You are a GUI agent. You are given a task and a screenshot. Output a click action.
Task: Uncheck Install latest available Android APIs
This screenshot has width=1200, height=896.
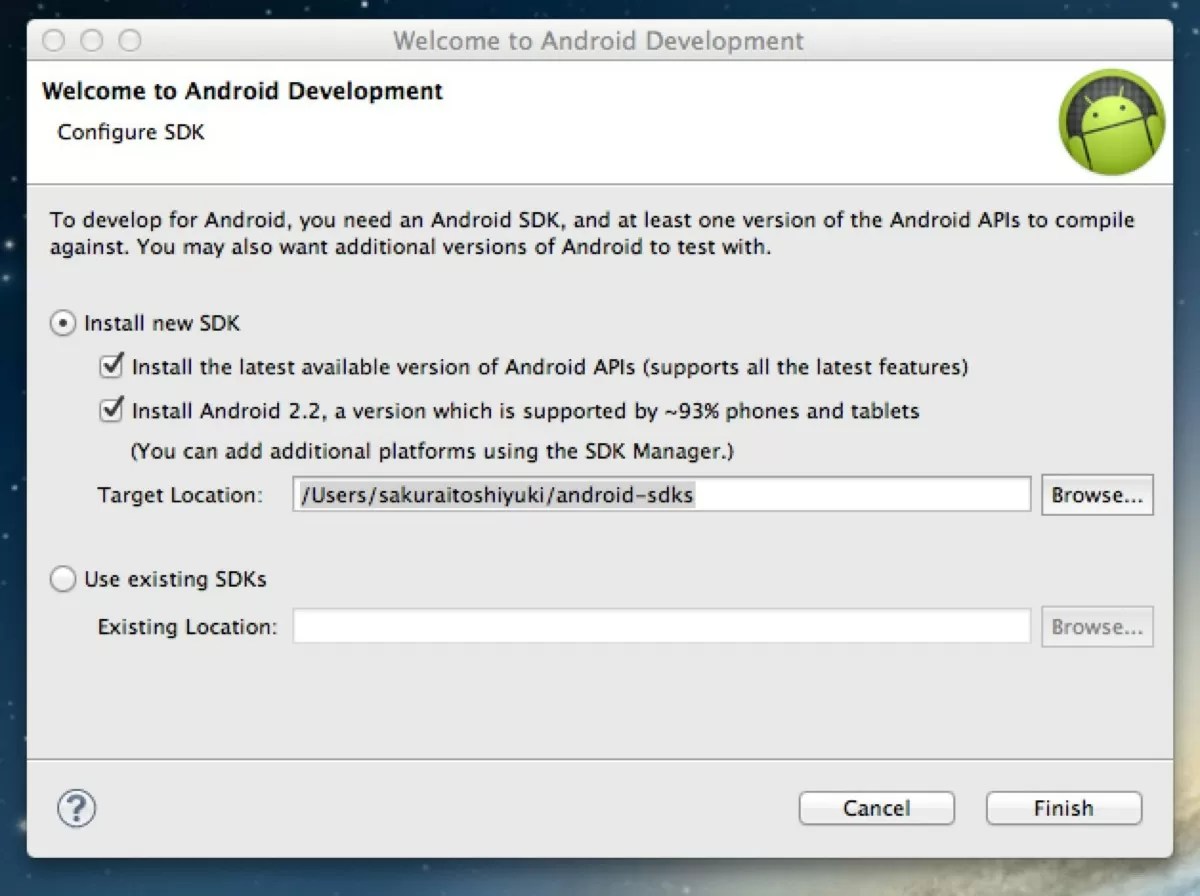pyautogui.click(x=111, y=366)
